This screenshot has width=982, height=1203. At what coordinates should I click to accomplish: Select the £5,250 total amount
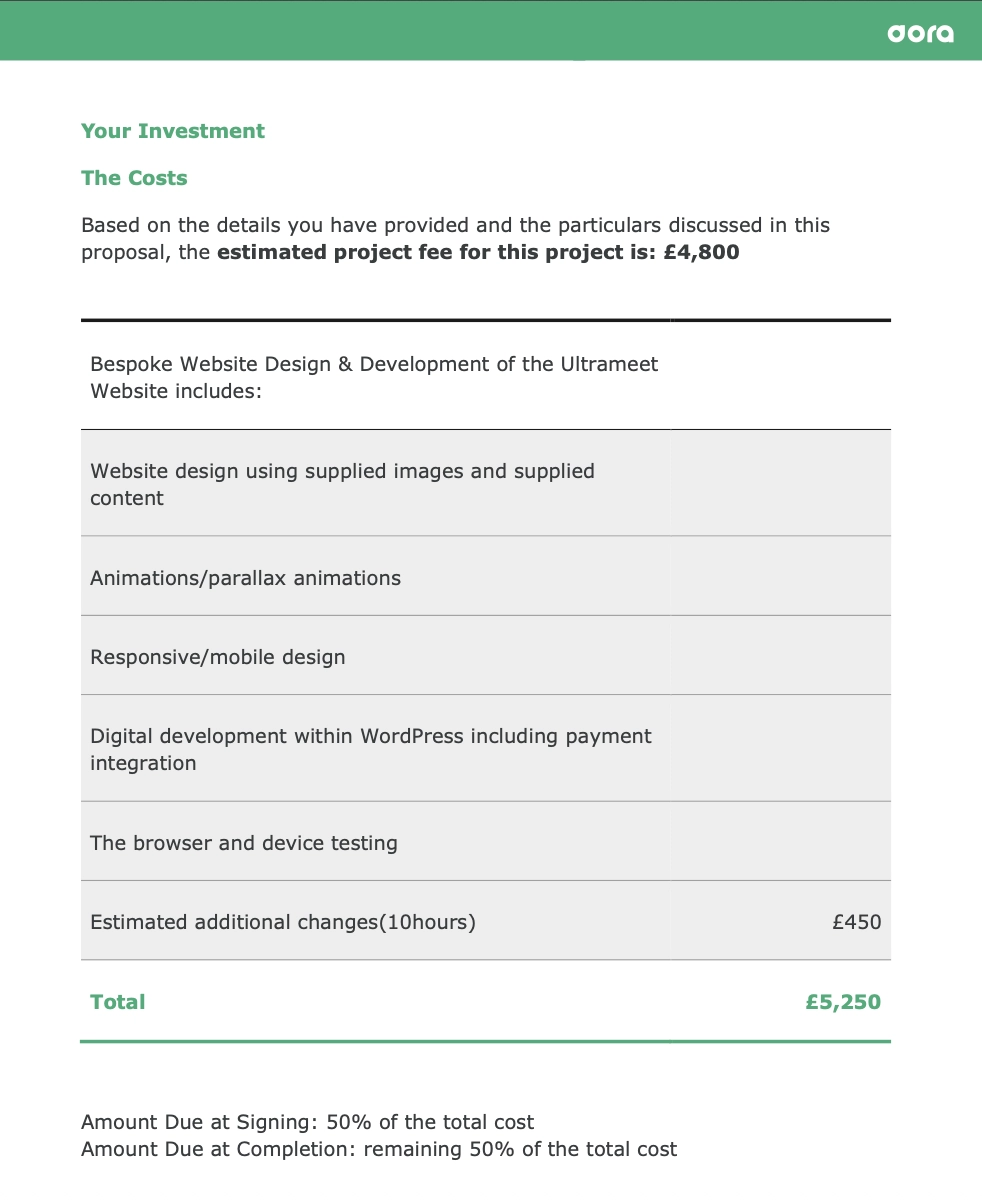coord(843,1002)
